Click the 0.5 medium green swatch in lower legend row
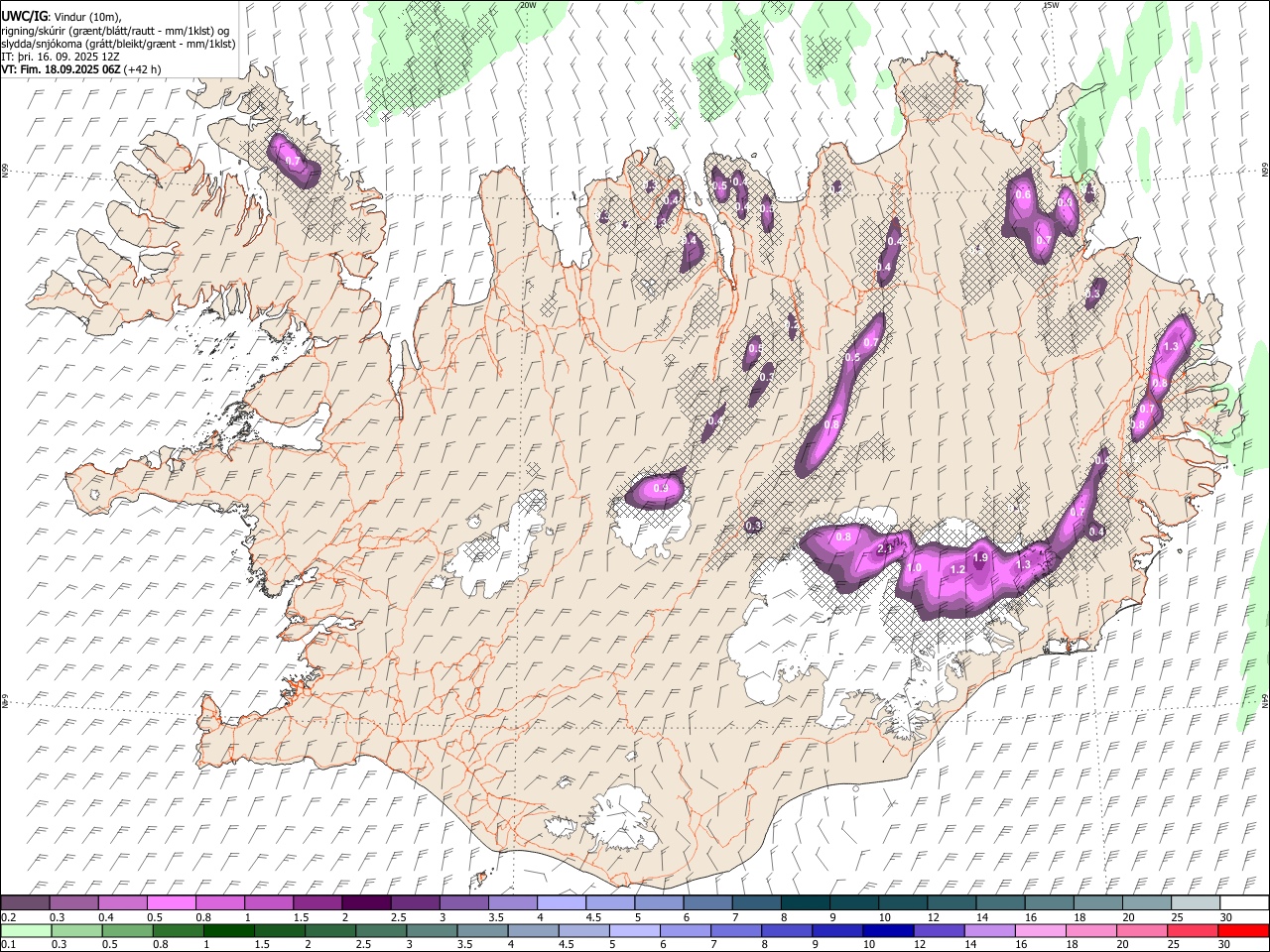The width and height of the screenshot is (1270, 952). tap(127, 931)
